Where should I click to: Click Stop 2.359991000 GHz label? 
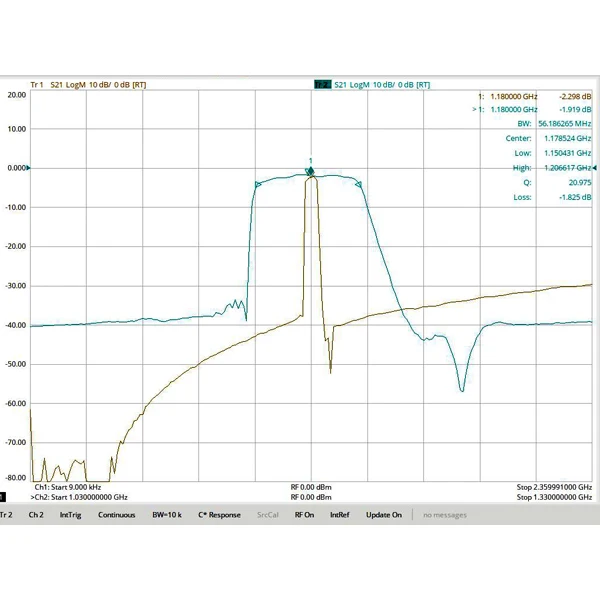(x=554, y=487)
